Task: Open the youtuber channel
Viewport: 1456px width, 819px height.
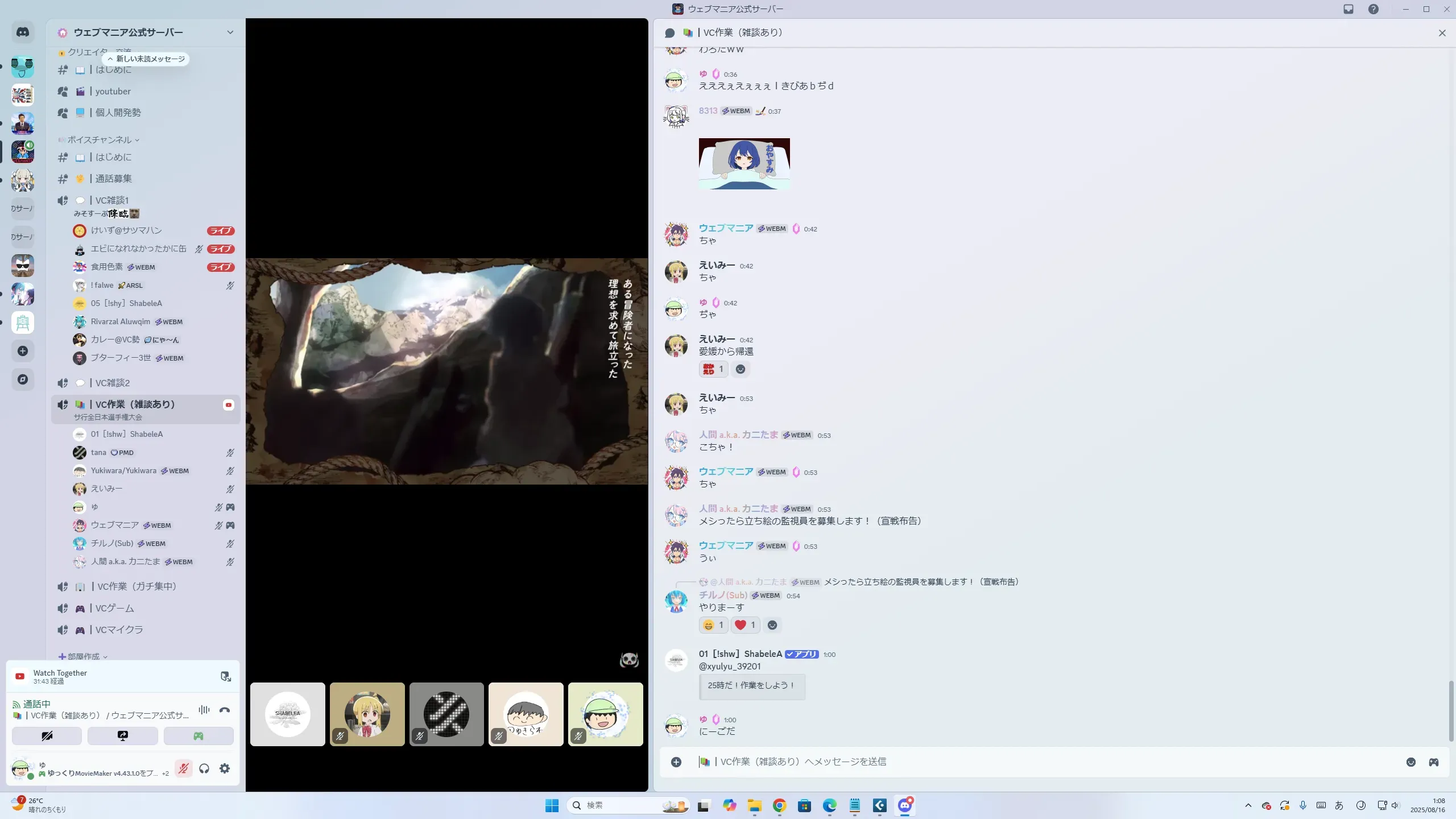Action: click(x=113, y=92)
